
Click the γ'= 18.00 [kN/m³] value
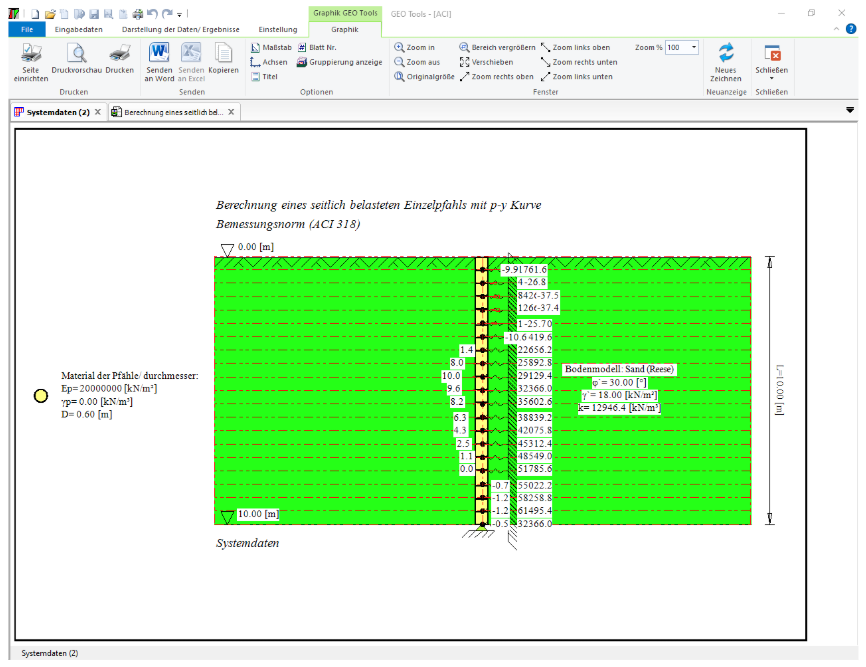pyautogui.click(x=619, y=395)
